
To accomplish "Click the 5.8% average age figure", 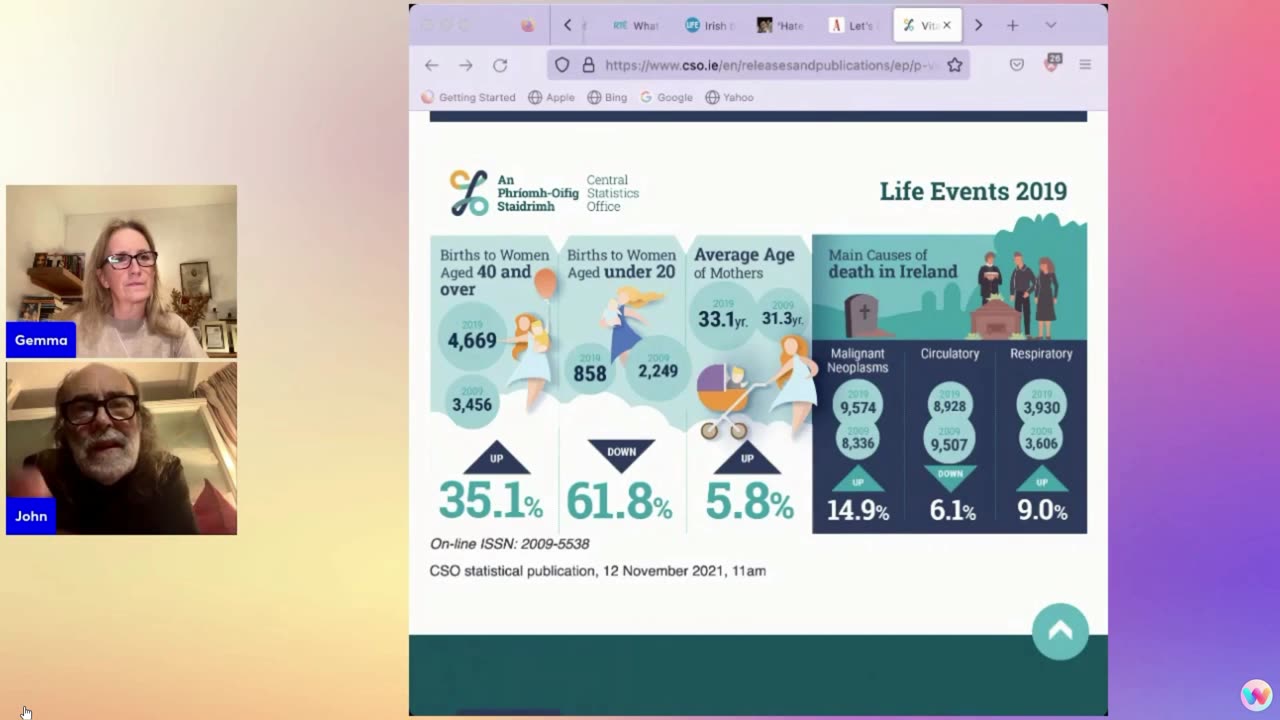I will point(749,500).
